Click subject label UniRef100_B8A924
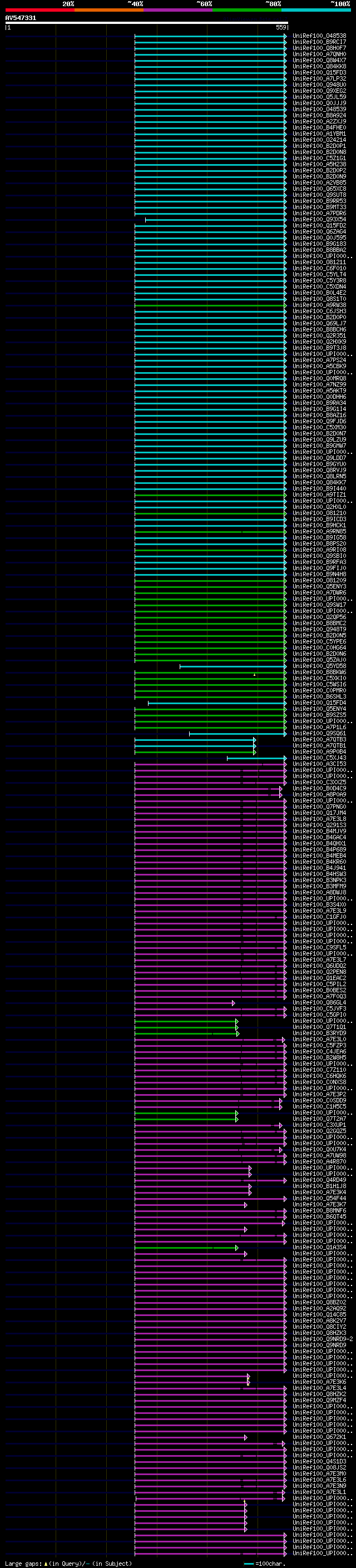Viewport: 356px width, 1568px height. point(319,115)
